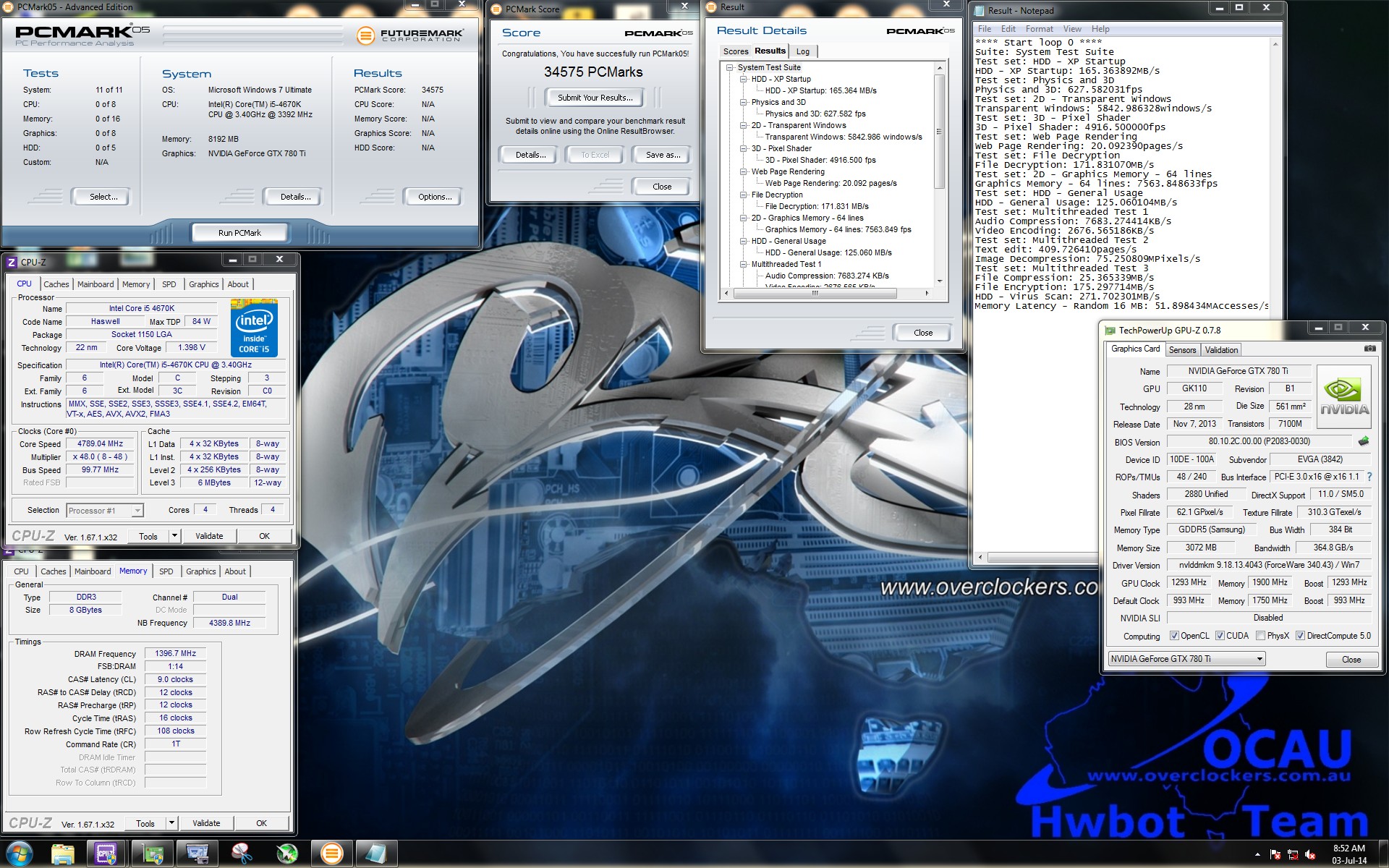1389x868 pixels.
Task: Open the SPD tab in lower CPU-Z
Action: (166, 571)
